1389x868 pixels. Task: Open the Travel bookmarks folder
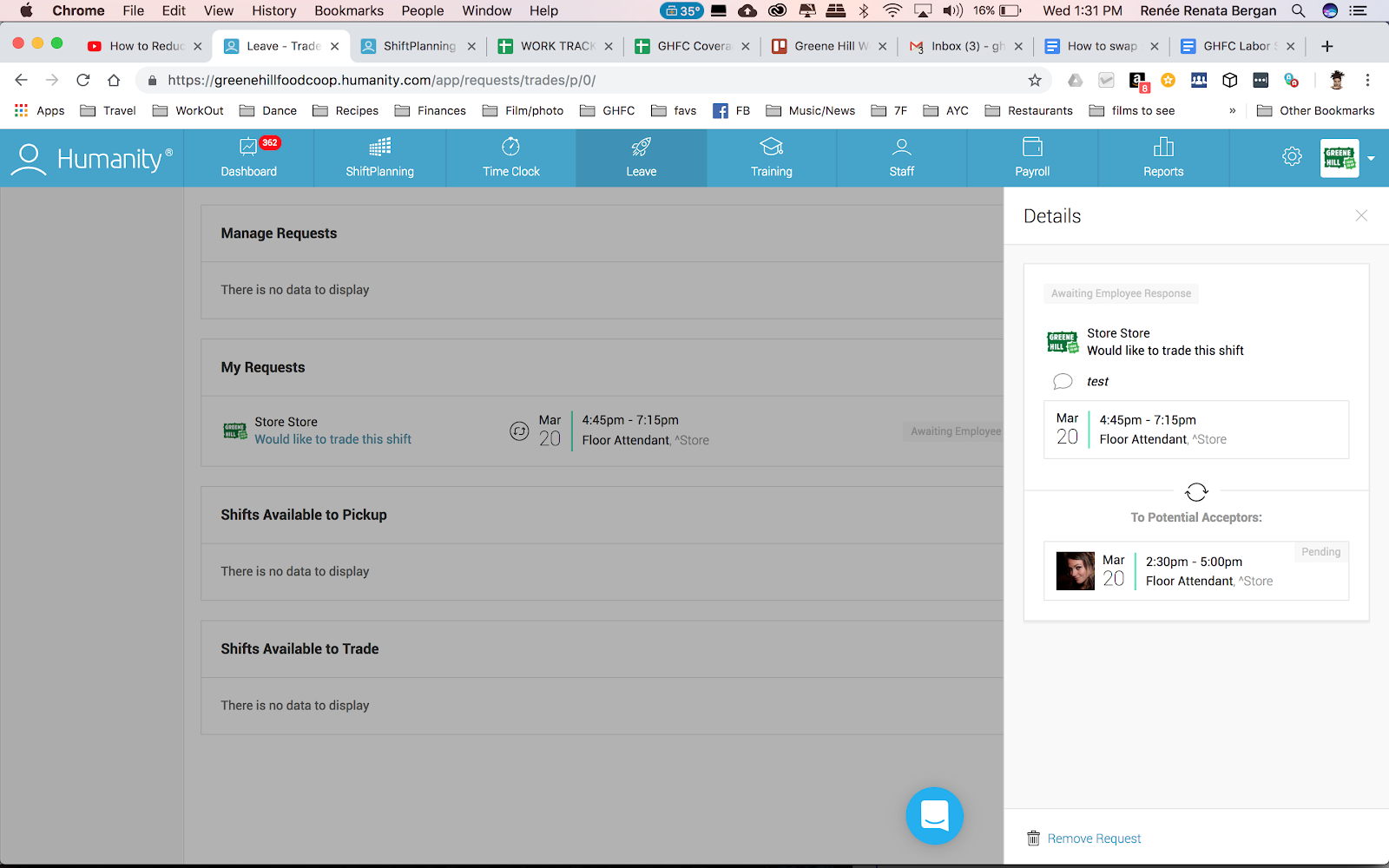pos(109,110)
